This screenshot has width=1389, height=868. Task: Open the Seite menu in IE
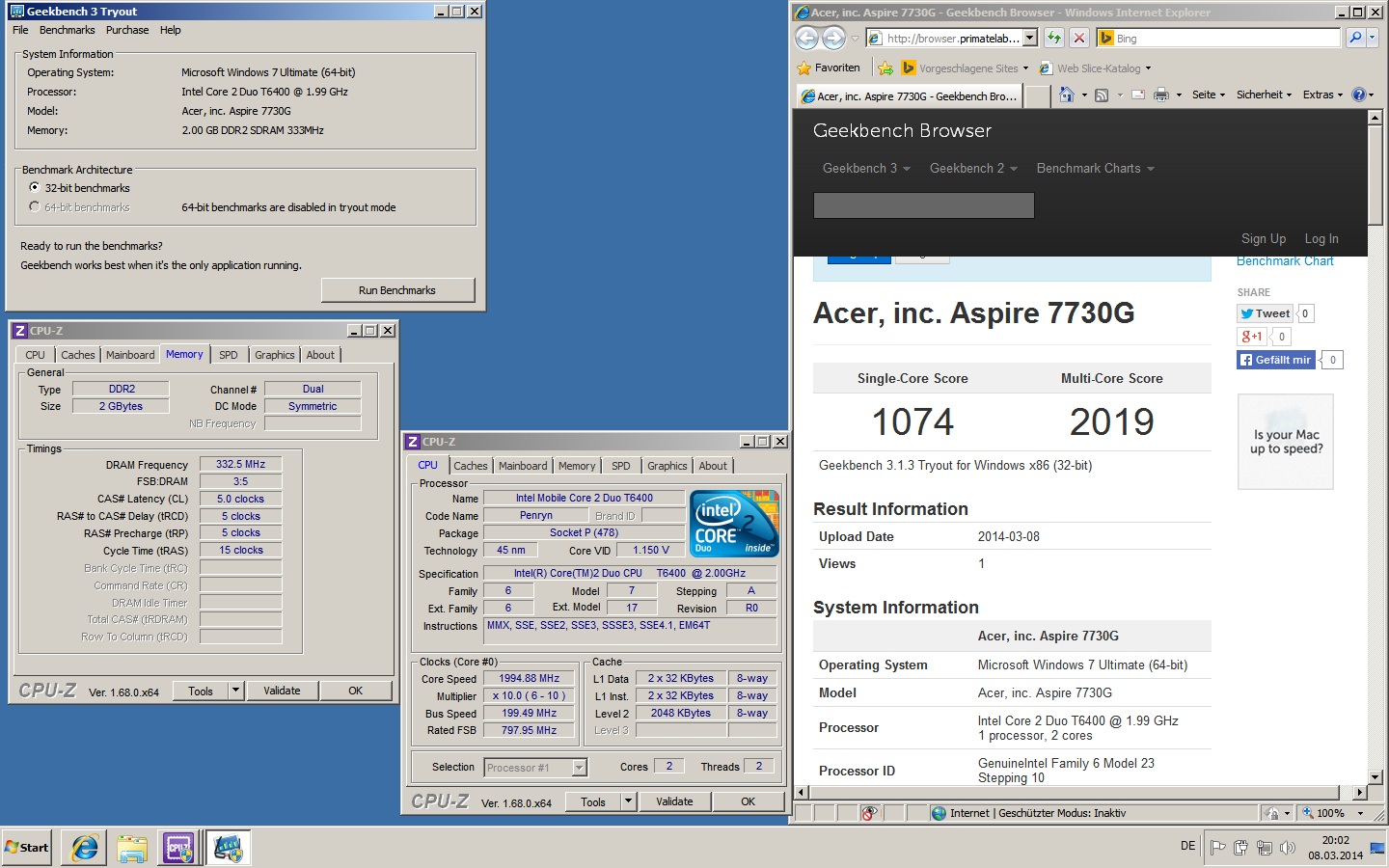click(x=1209, y=95)
